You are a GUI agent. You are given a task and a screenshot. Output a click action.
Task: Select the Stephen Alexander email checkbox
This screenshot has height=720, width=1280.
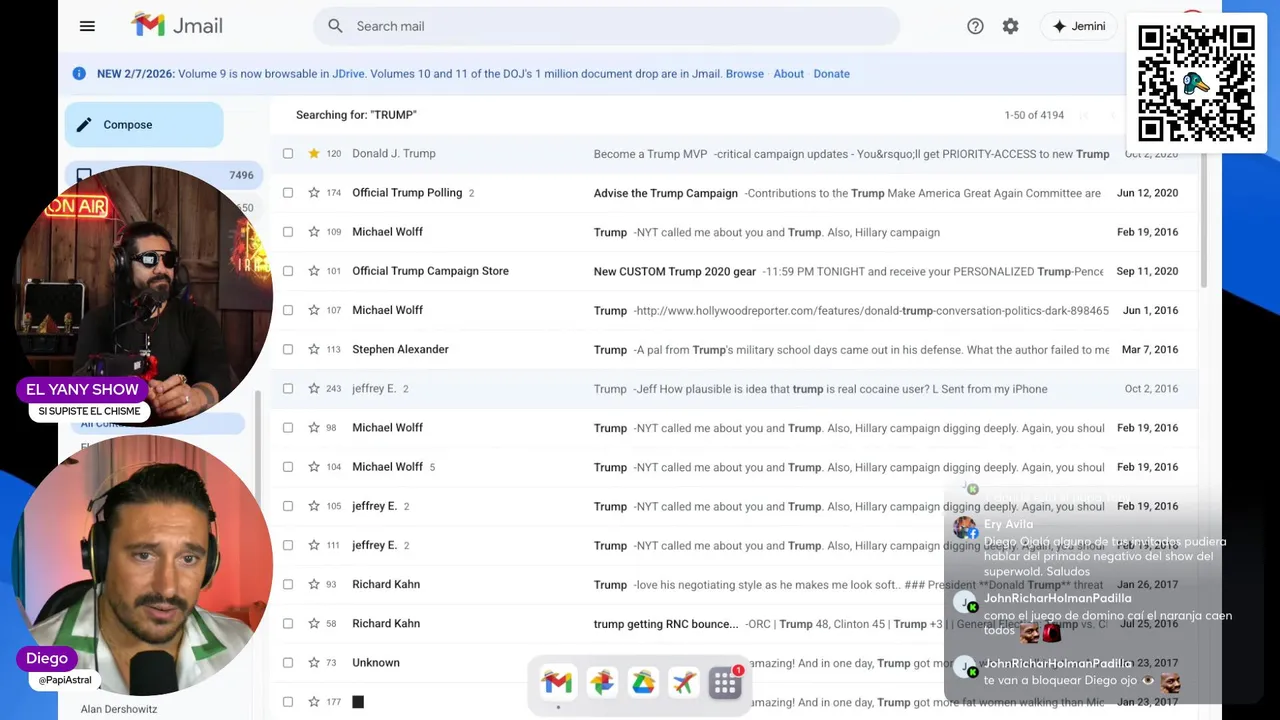tap(288, 350)
